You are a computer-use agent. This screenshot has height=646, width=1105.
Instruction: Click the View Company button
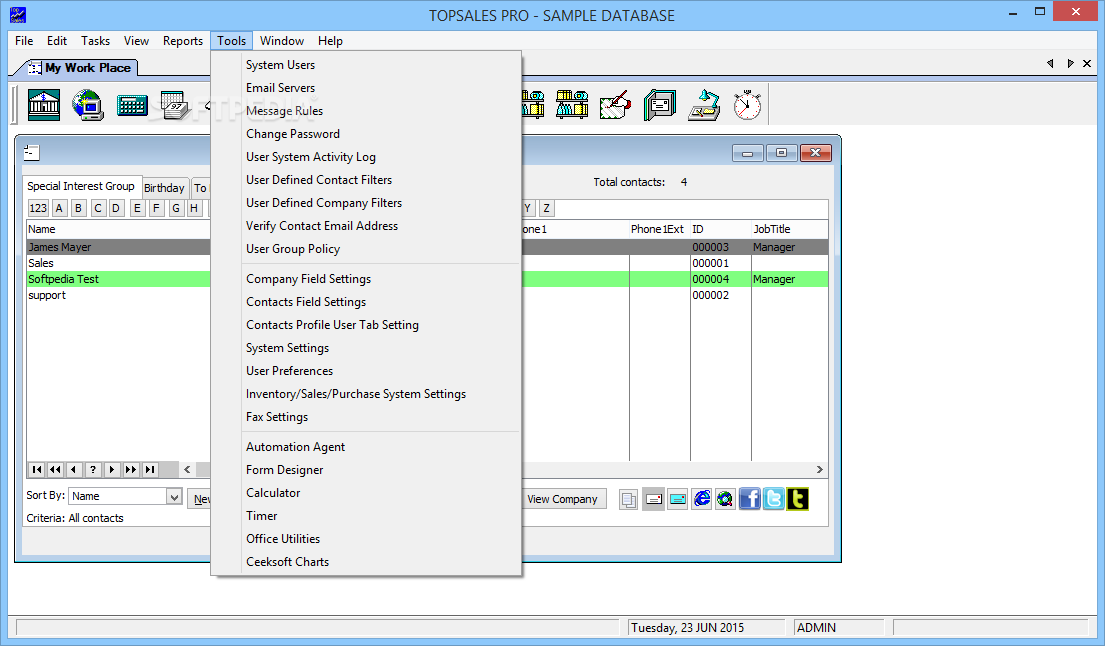562,499
